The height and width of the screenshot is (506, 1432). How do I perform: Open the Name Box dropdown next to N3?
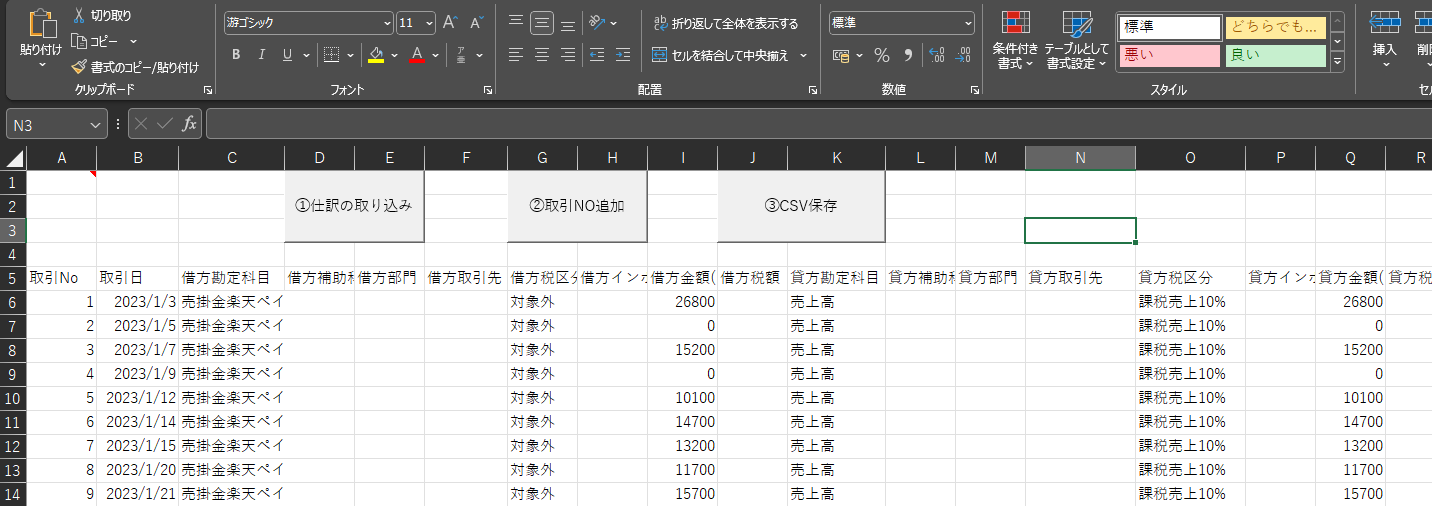click(x=96, y=125)
